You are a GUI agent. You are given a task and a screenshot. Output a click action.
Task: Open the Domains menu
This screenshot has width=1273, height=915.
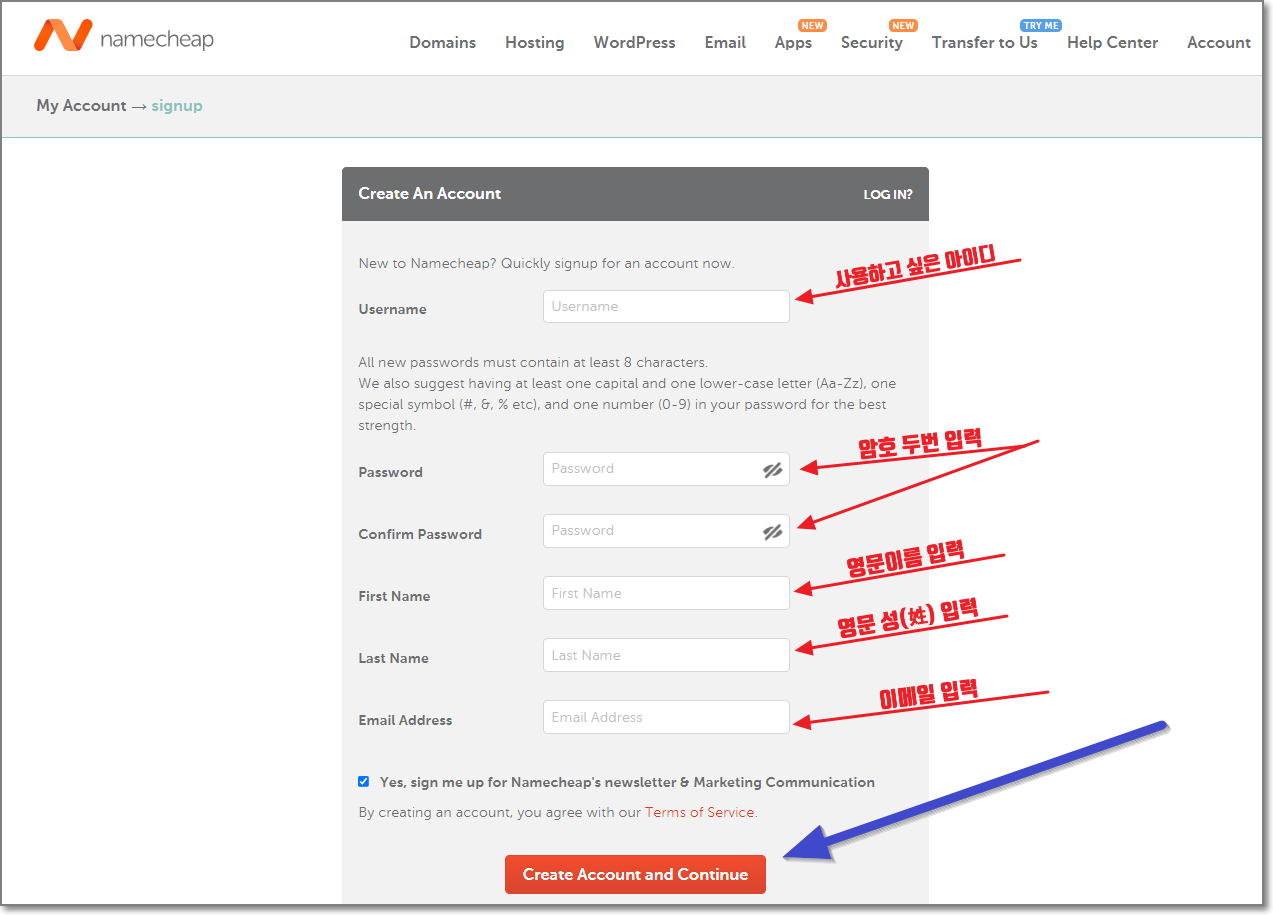pos(442,42)
